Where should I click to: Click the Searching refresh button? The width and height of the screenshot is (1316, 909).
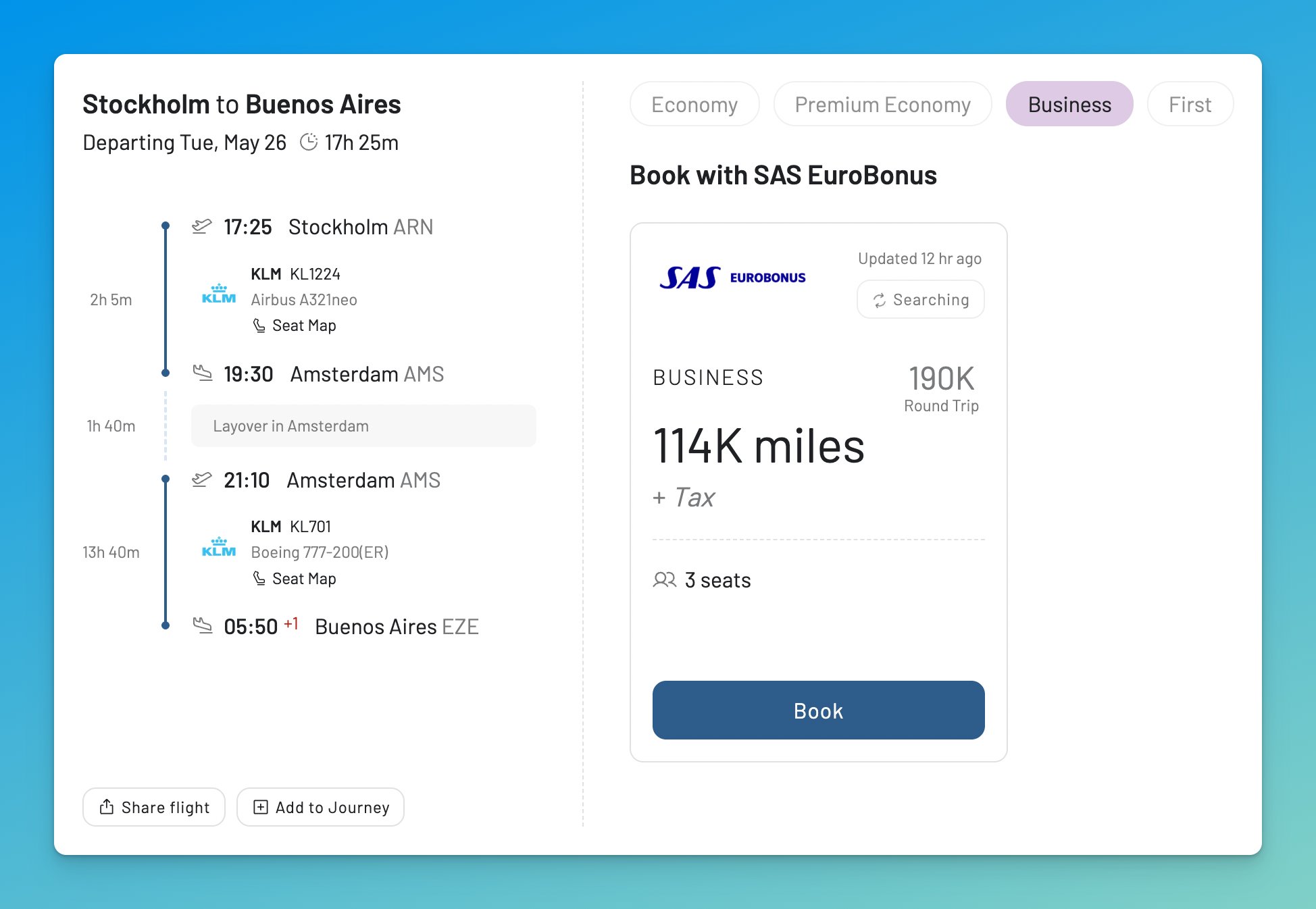tap(920, 300)
